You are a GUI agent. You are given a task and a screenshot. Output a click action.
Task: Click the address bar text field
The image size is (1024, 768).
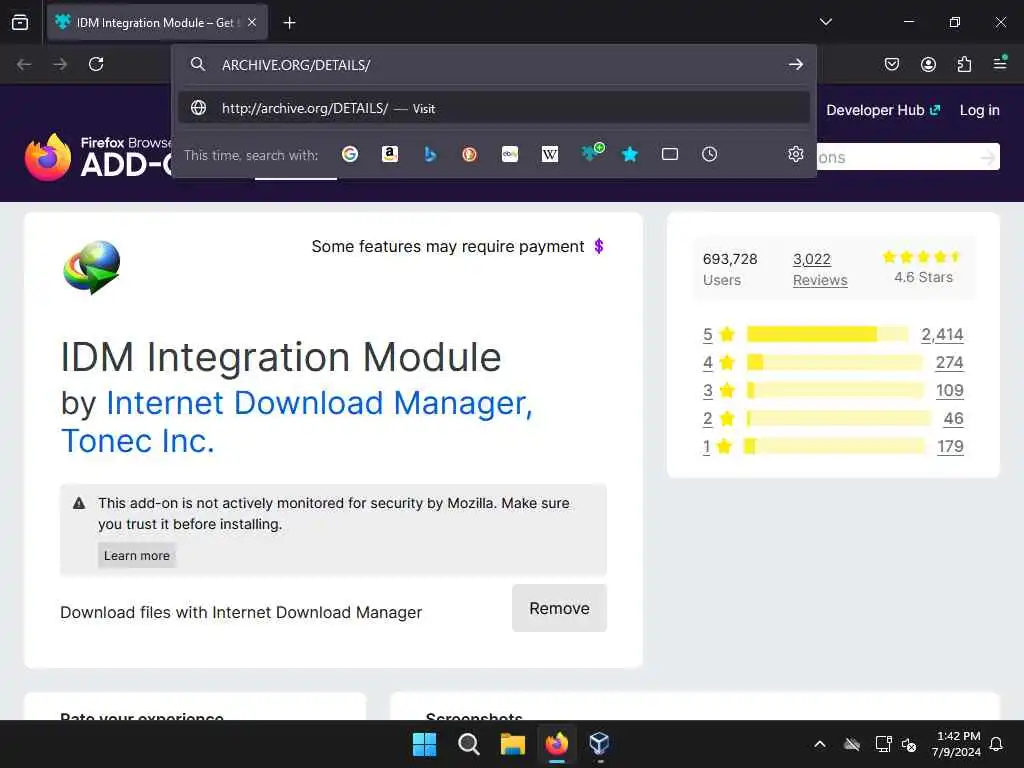coord(496,64)
